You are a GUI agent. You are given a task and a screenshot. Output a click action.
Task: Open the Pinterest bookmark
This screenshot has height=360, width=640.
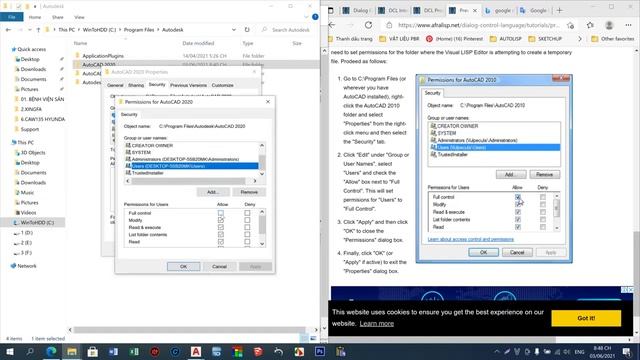pyautogui.click(x=454, y=39)
